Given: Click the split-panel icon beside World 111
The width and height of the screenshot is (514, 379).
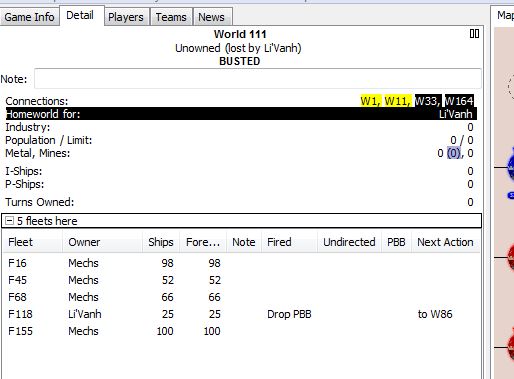Looking at the screenshot, I should coord(474,34).
